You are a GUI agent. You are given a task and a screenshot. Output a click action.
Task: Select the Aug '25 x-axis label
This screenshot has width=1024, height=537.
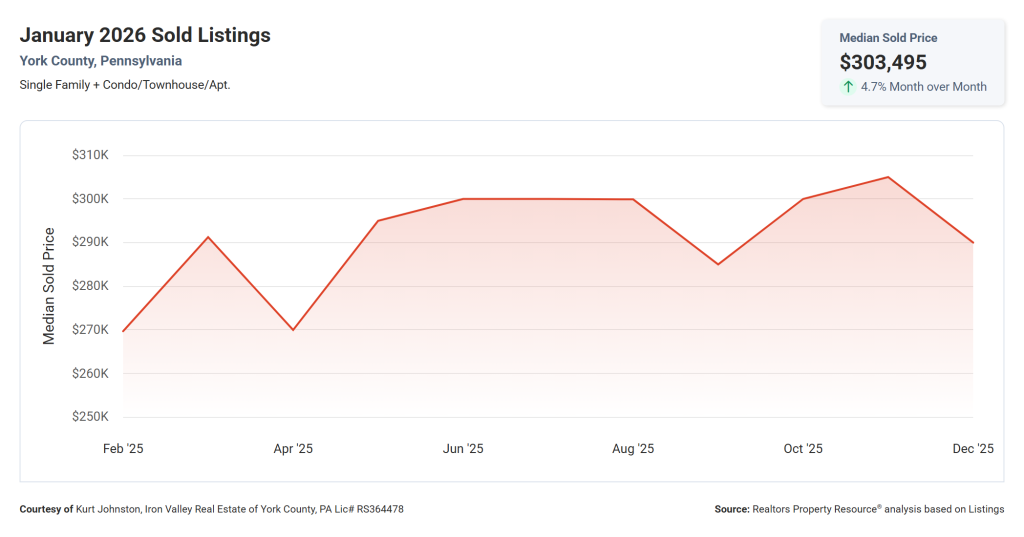pyautogui.click(x=633, y=449)
